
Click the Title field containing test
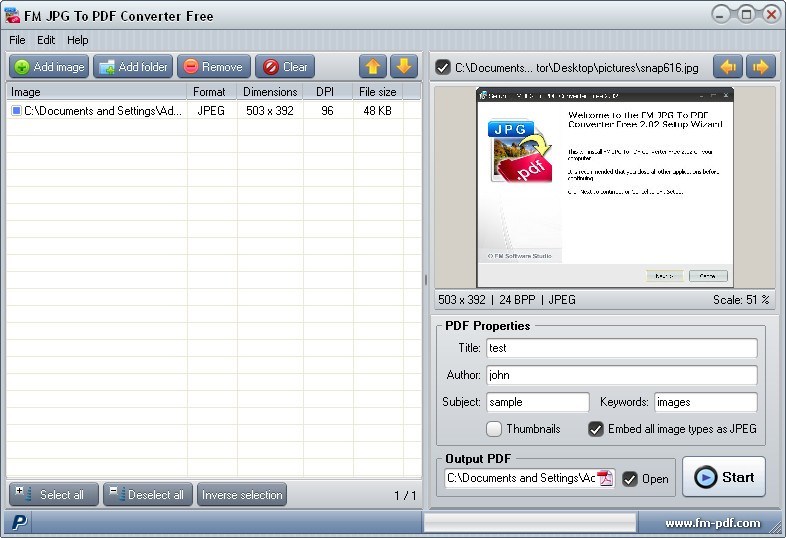coord(622,348)
